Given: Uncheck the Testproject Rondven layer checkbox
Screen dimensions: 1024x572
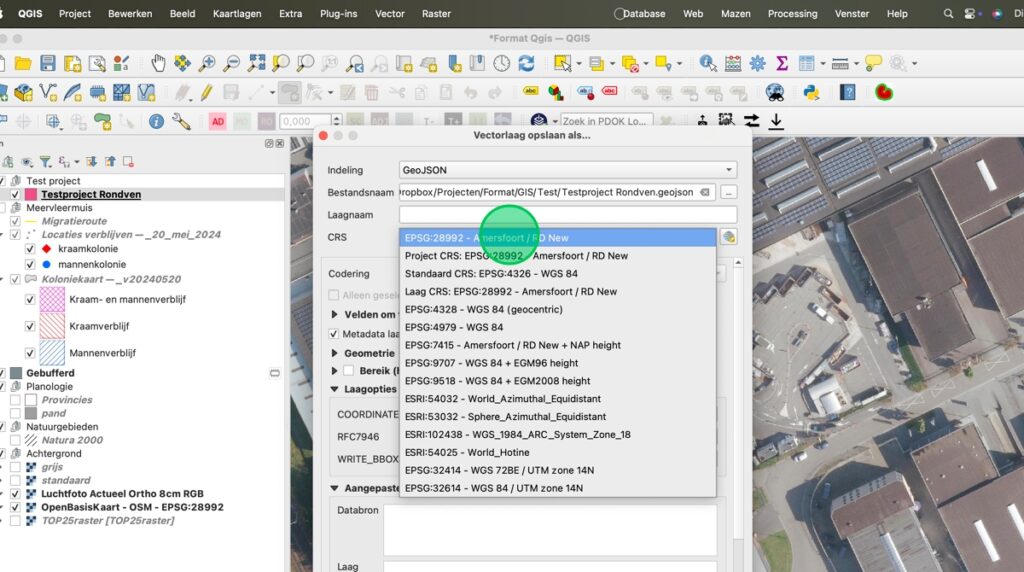Looking at the screenshot, I should click(15, 194).
